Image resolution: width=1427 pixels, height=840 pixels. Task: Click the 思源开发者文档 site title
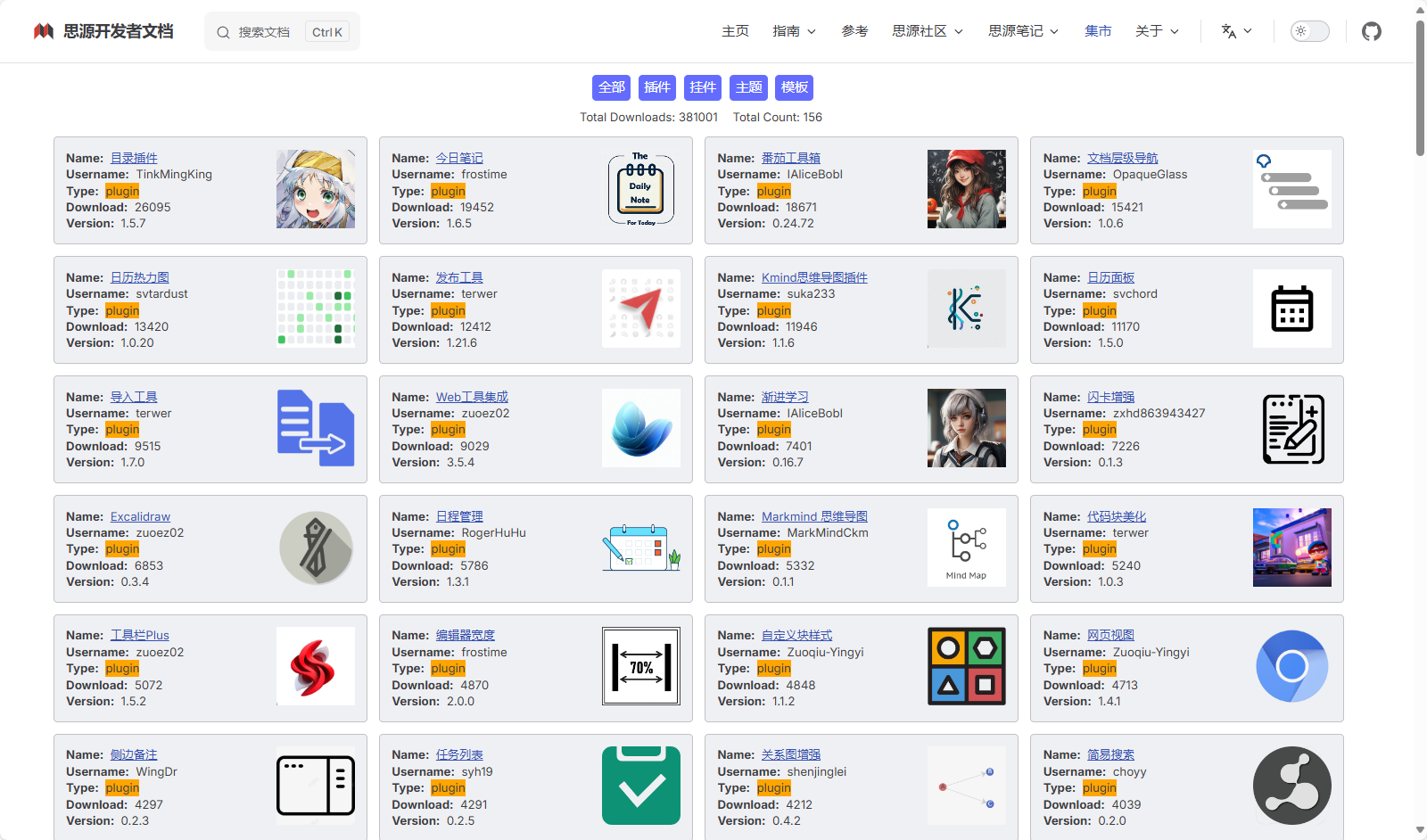pyautogui.click(x=119, y=31)
